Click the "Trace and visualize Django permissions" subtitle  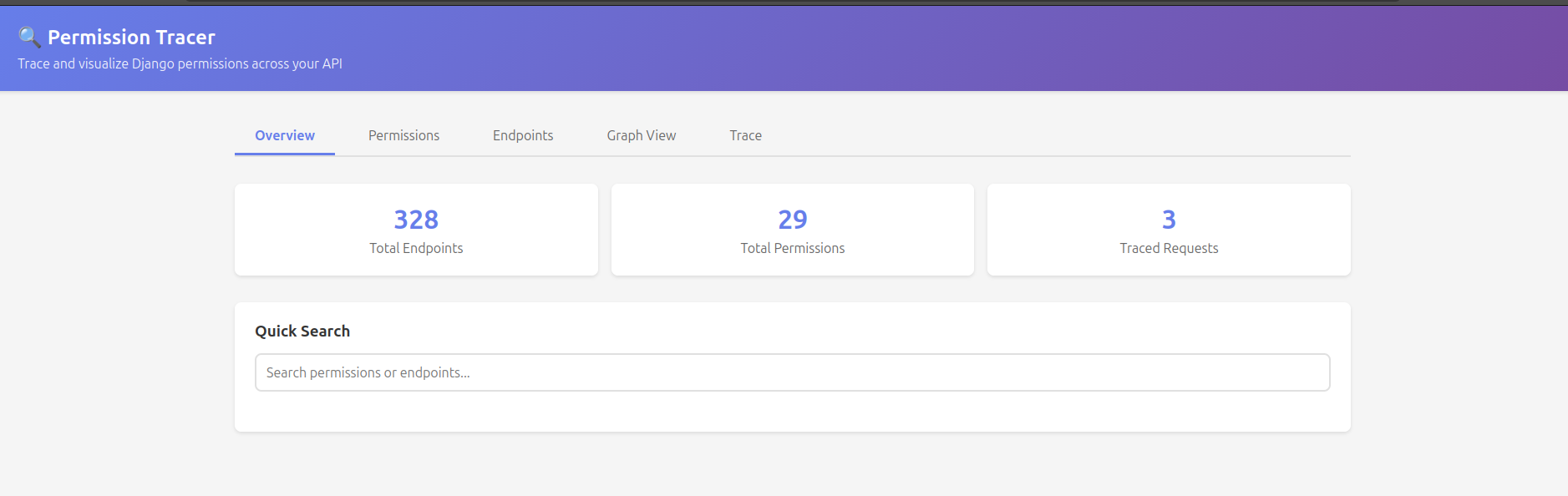180,63
